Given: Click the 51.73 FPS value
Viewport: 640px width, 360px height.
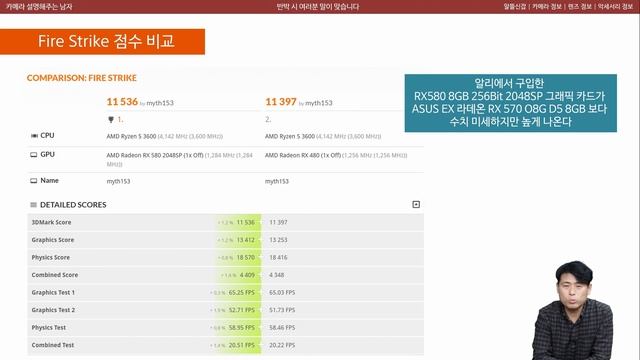Looking at the screenshot, I should coord(282,310).
